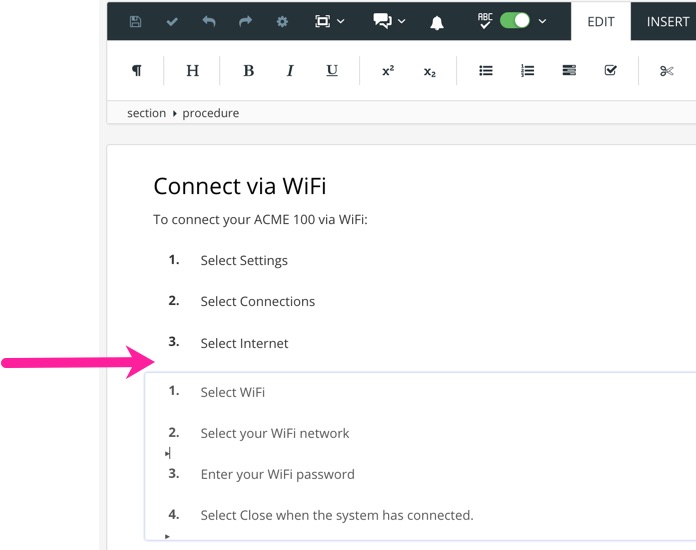Click the undo arrow icon

pyautogui.click(x=209, y=21)
